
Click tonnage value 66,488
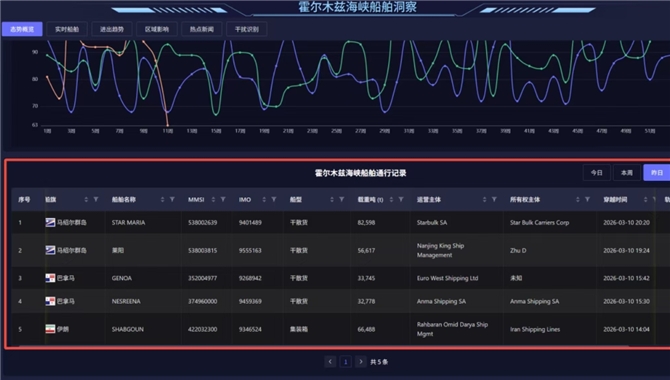click(366, 329)
